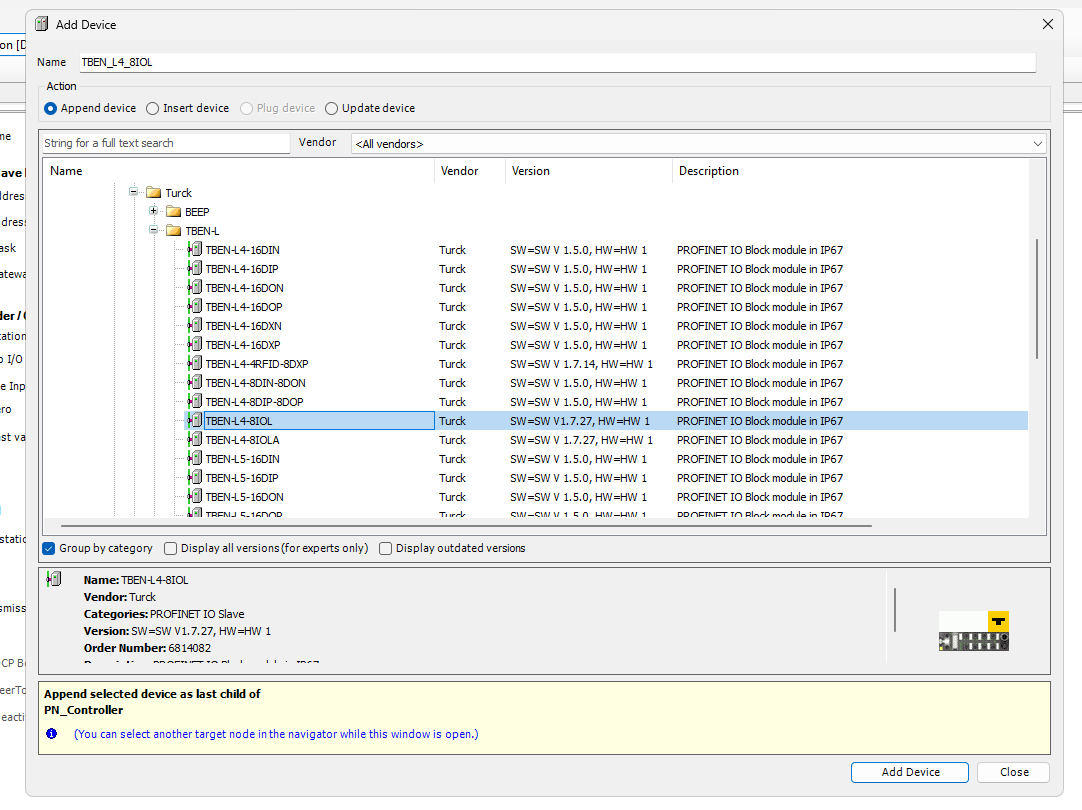Click the Close button
Image resolution: width=1082 pixels, height=810 pixels.
click(x=1014, y=772)
